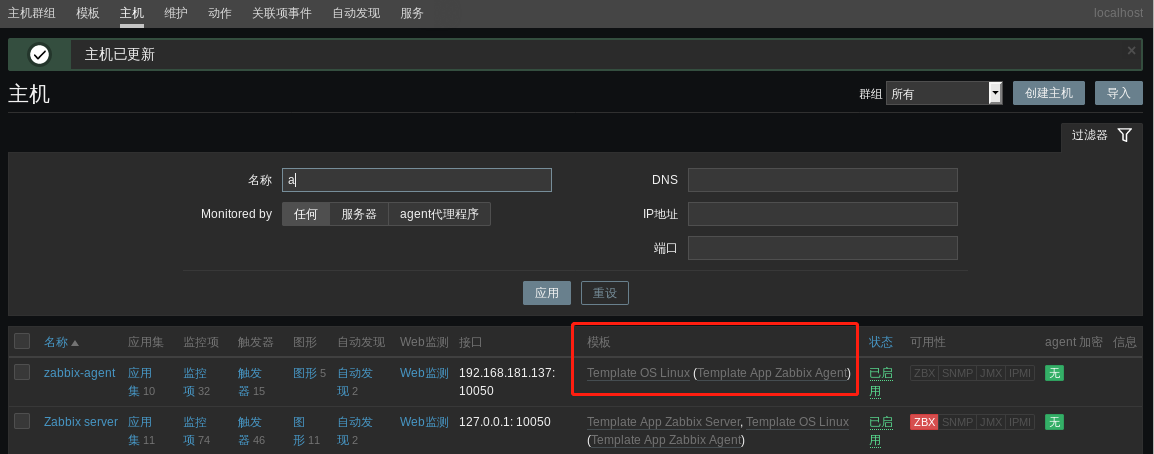Click the green 无 encryption badge for Zabbix server
Image resolution: width=1154 pixels, height=454 pixels.
click(x=1055, y=422)
